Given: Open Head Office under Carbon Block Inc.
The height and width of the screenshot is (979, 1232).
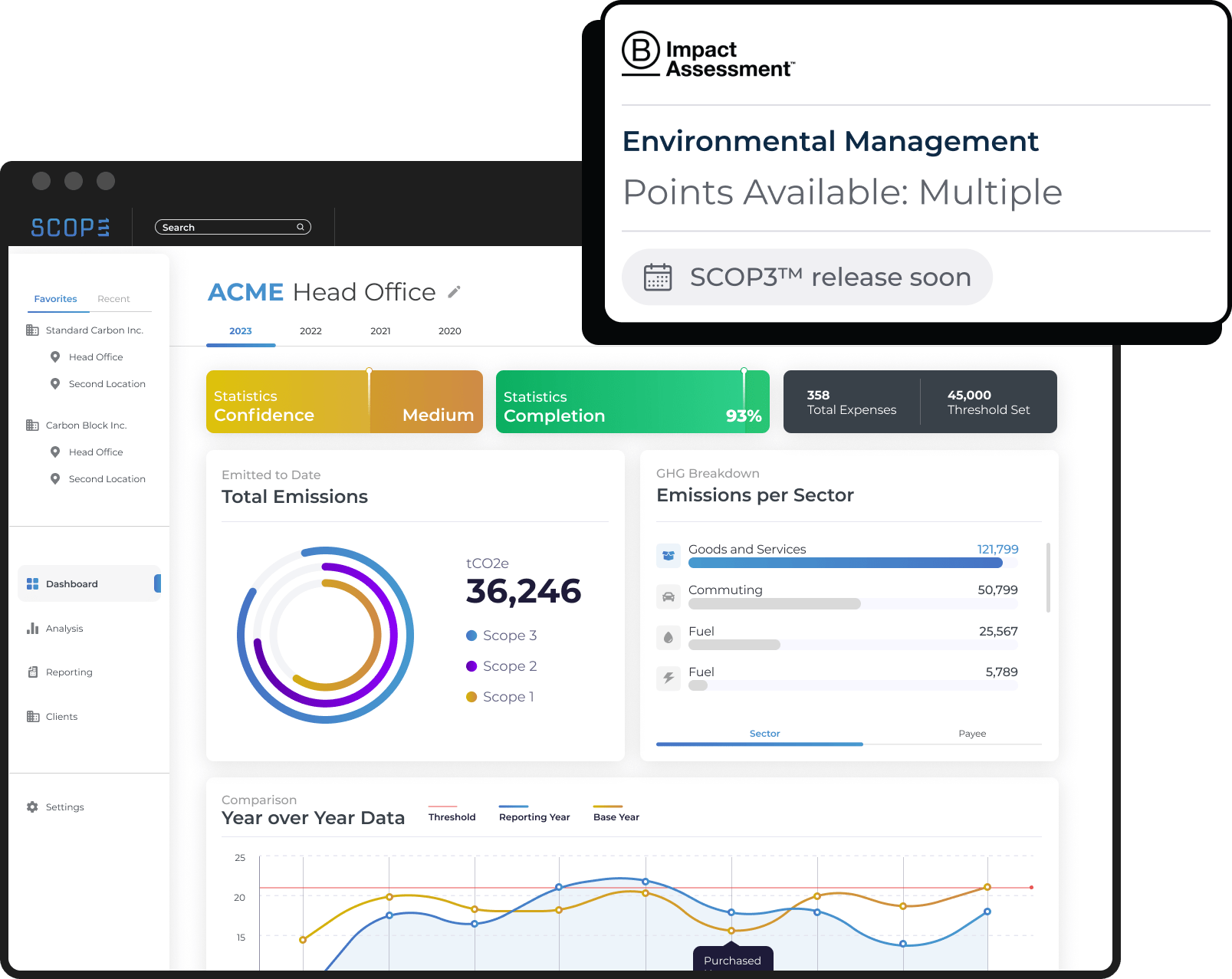Looking at the screenshot, I should coord(96,452).
